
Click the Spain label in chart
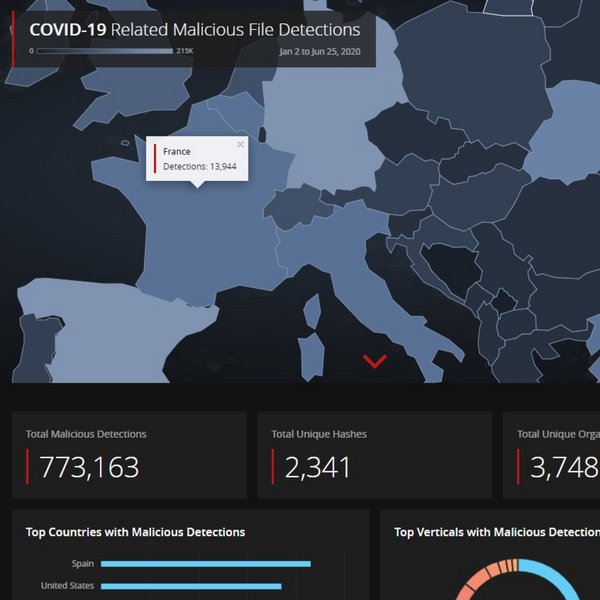click(83, 564)
